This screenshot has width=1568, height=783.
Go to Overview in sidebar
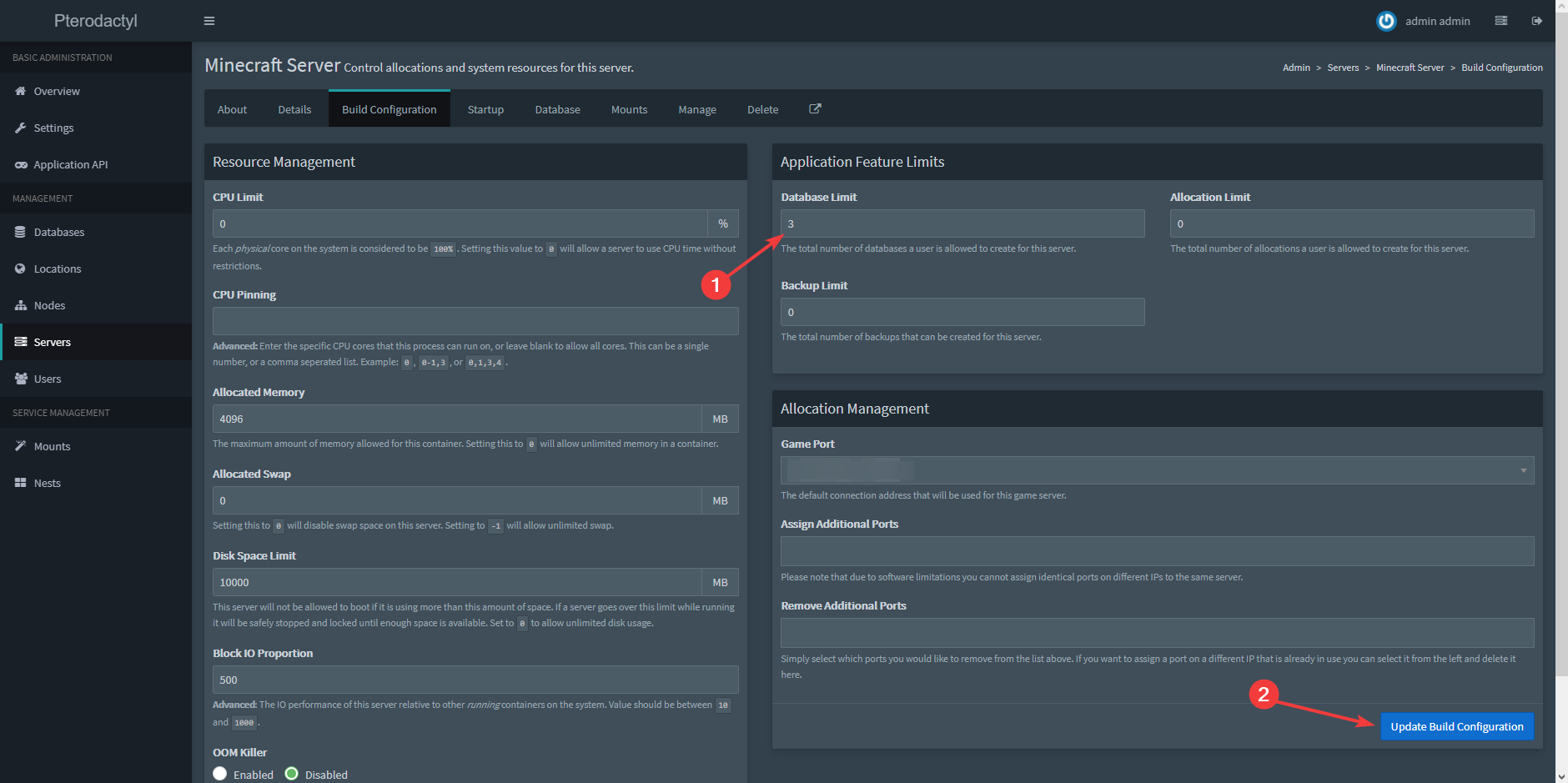click(x=57, y=92)
